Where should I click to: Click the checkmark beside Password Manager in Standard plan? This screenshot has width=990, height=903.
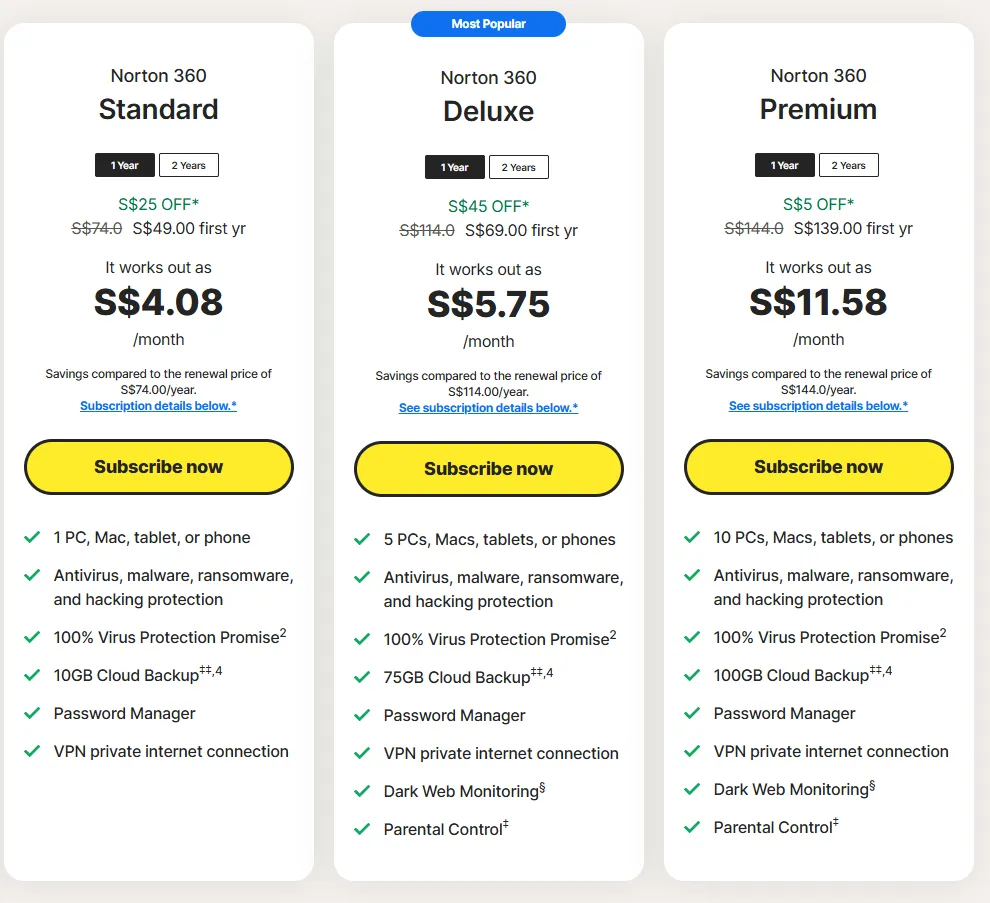(x=31, y=714)
